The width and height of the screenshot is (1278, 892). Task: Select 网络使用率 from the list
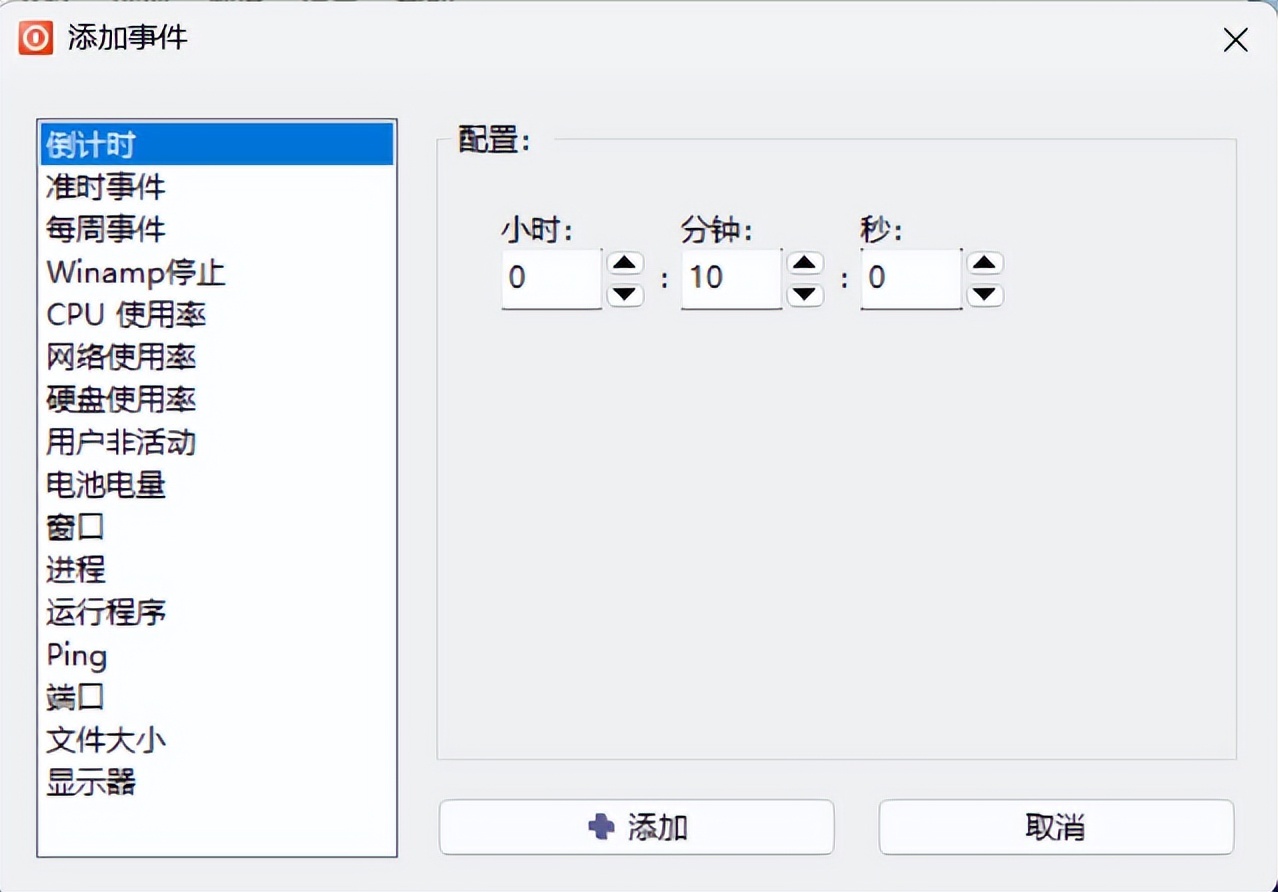121,357
